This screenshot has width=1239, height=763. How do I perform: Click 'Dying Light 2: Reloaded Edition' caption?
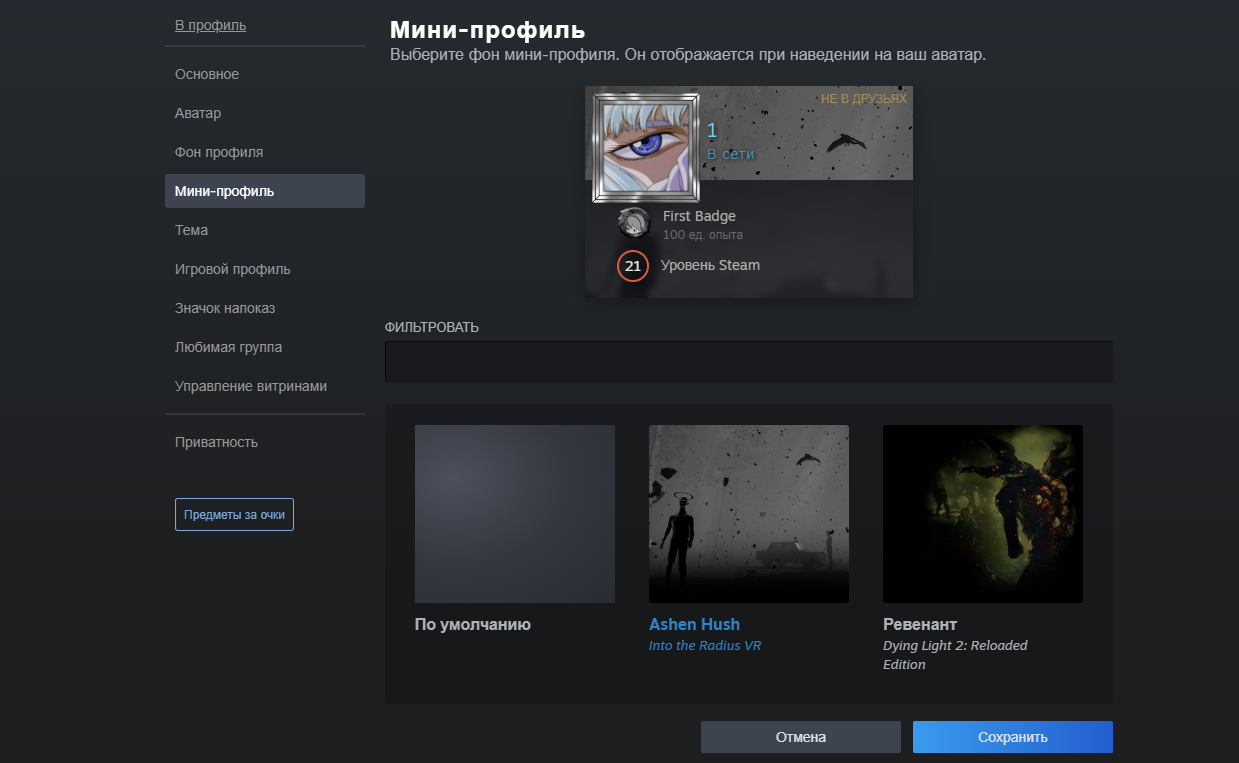tap(955, 655)
